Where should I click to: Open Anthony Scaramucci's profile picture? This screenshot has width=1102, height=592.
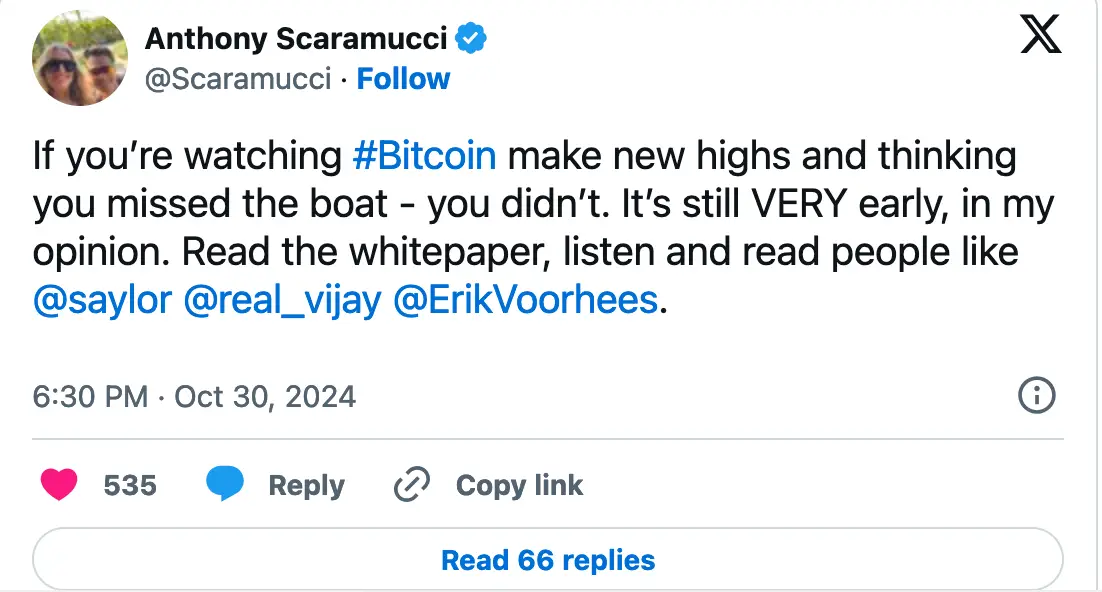click(x=80, y=59)
